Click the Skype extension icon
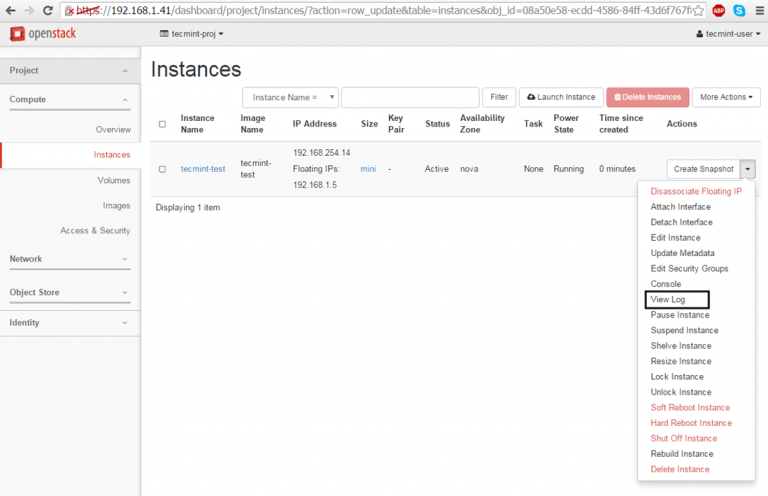768x496 pixels. point(738,10)
